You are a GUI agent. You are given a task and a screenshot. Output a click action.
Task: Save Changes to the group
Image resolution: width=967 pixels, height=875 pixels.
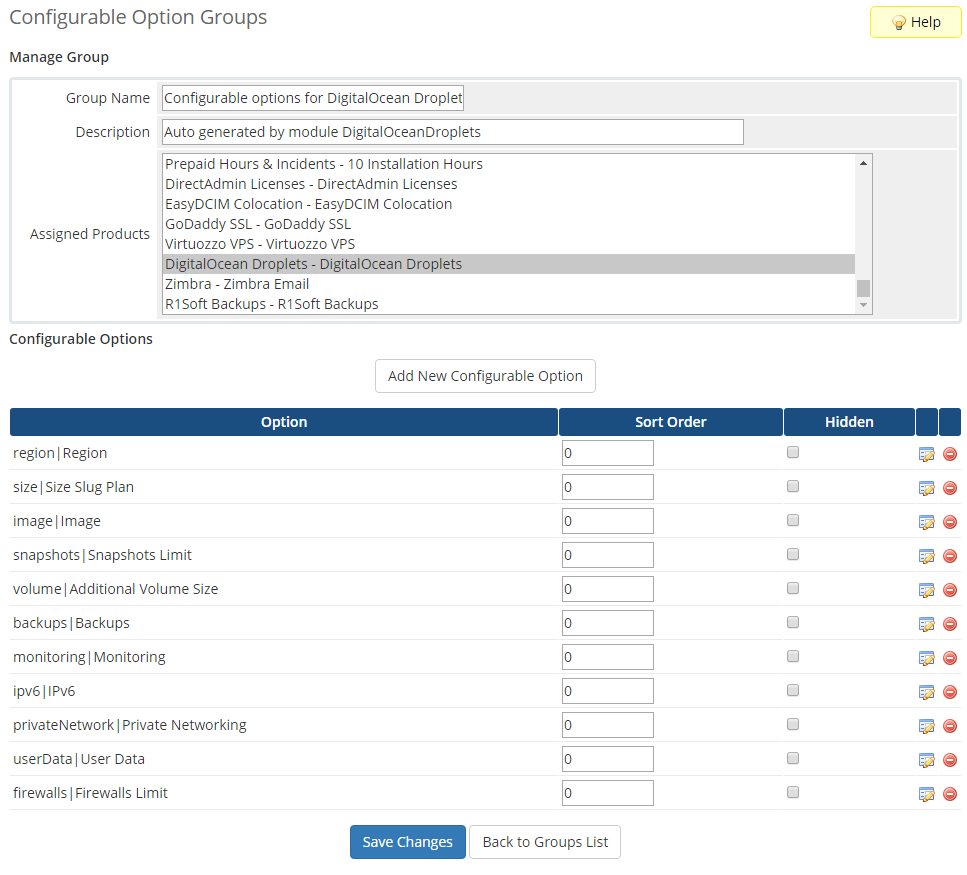coord(408,842)
